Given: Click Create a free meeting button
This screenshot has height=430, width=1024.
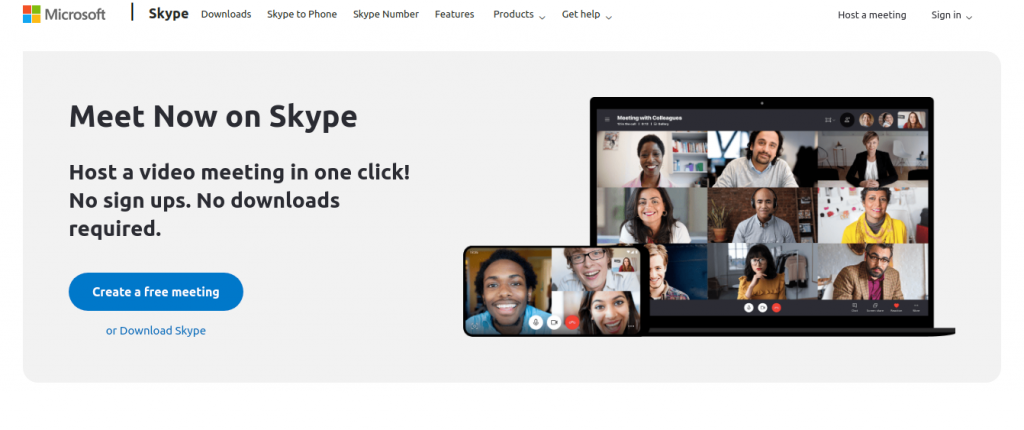Looking at the screenshot, I should click(156, 292).
